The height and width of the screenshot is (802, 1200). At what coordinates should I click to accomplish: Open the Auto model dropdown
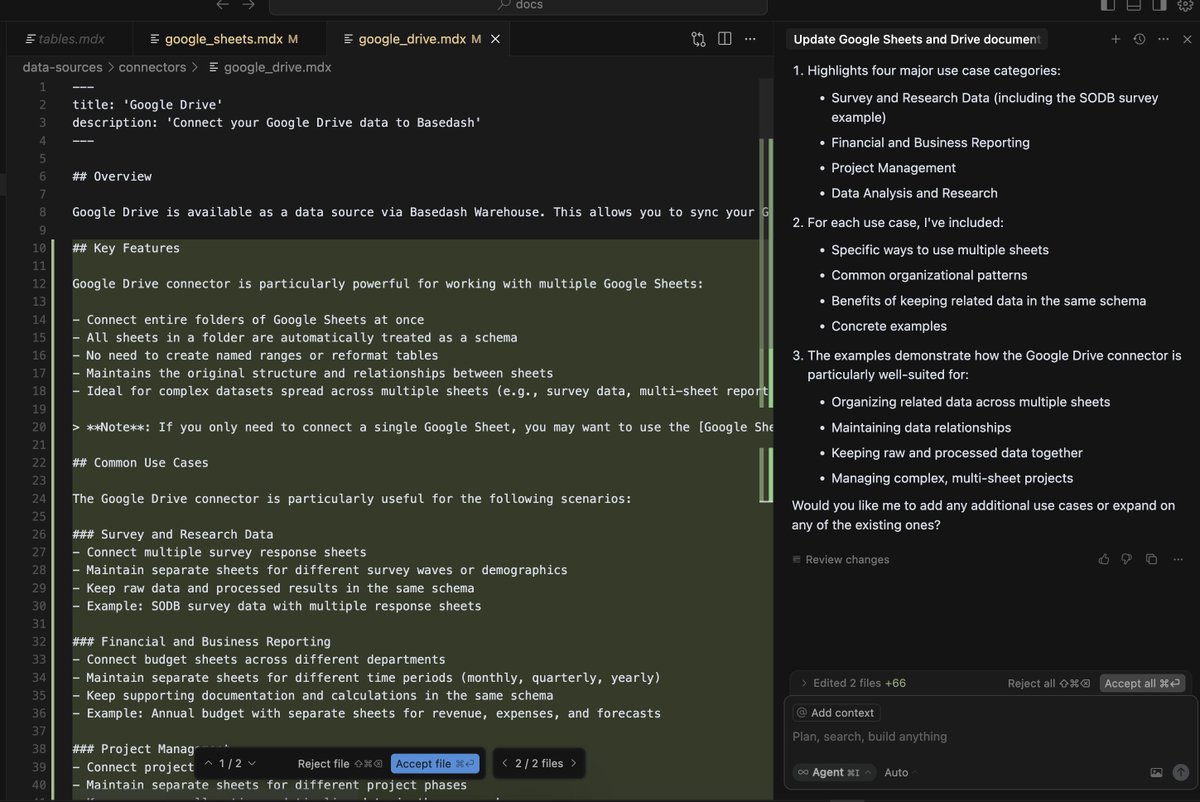[901, 772]
